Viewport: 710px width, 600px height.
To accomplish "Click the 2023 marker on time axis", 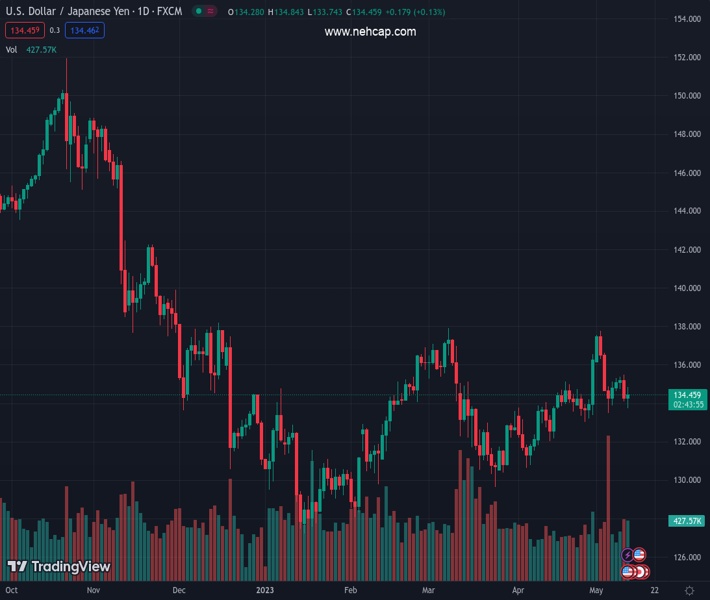I will (x=264, y=591).
